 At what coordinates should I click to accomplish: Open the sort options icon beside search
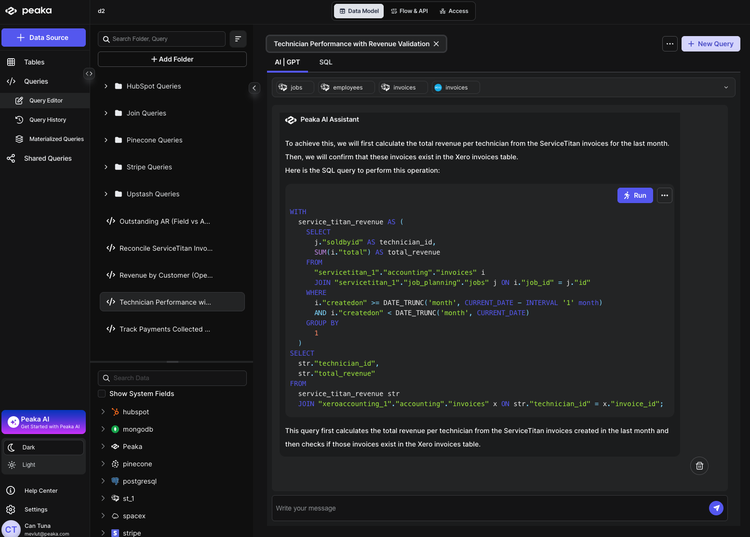(238, 39)
